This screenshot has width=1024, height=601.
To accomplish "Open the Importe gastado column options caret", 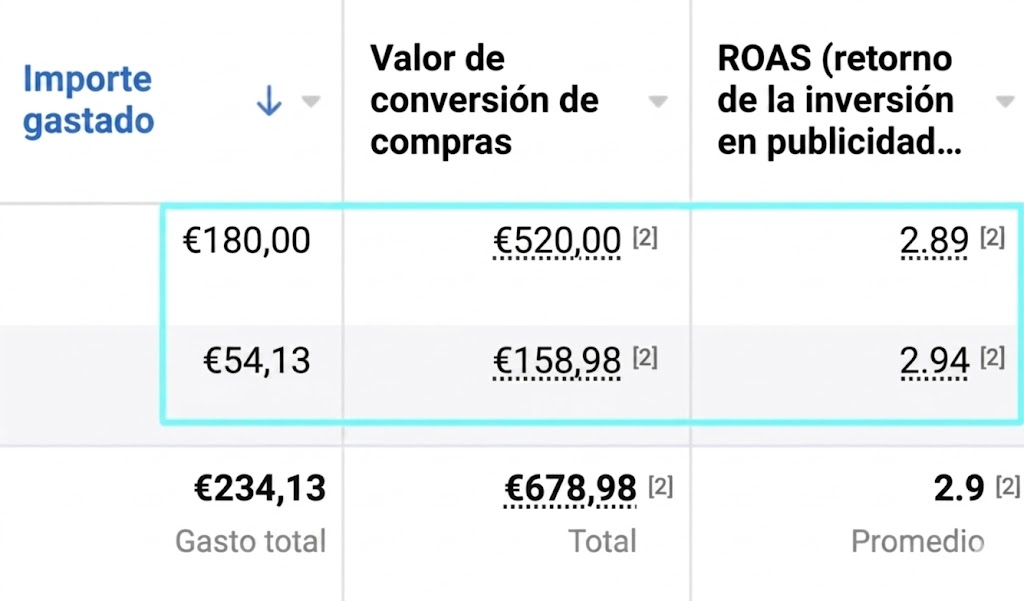I will 311,101.
